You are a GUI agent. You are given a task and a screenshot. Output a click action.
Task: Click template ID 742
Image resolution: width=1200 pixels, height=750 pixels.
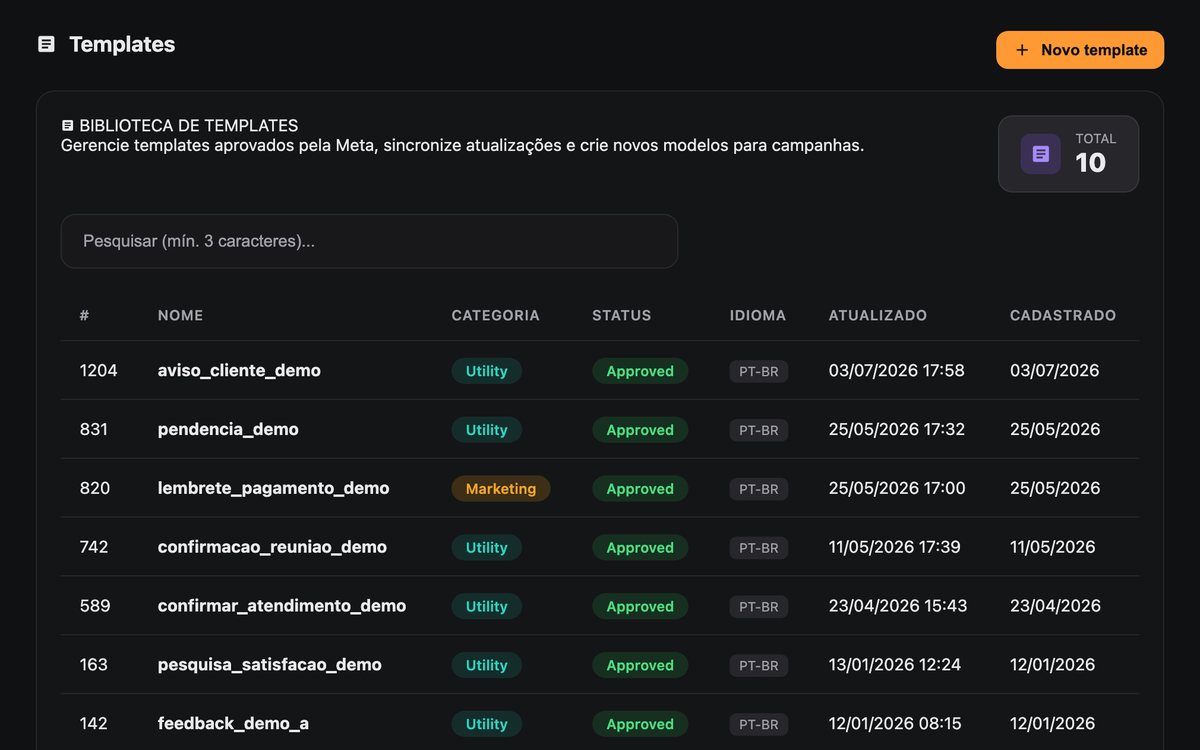coord(94,547)
